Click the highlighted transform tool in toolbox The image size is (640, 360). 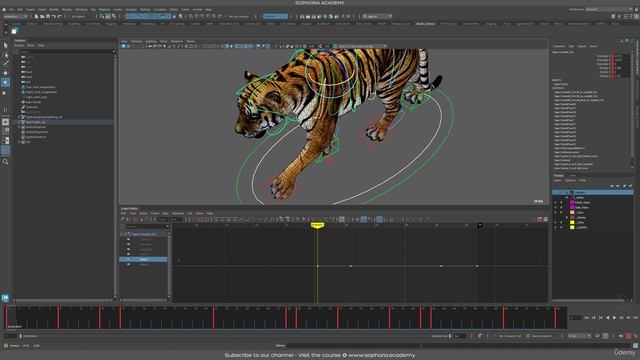(x=5, y=82)
